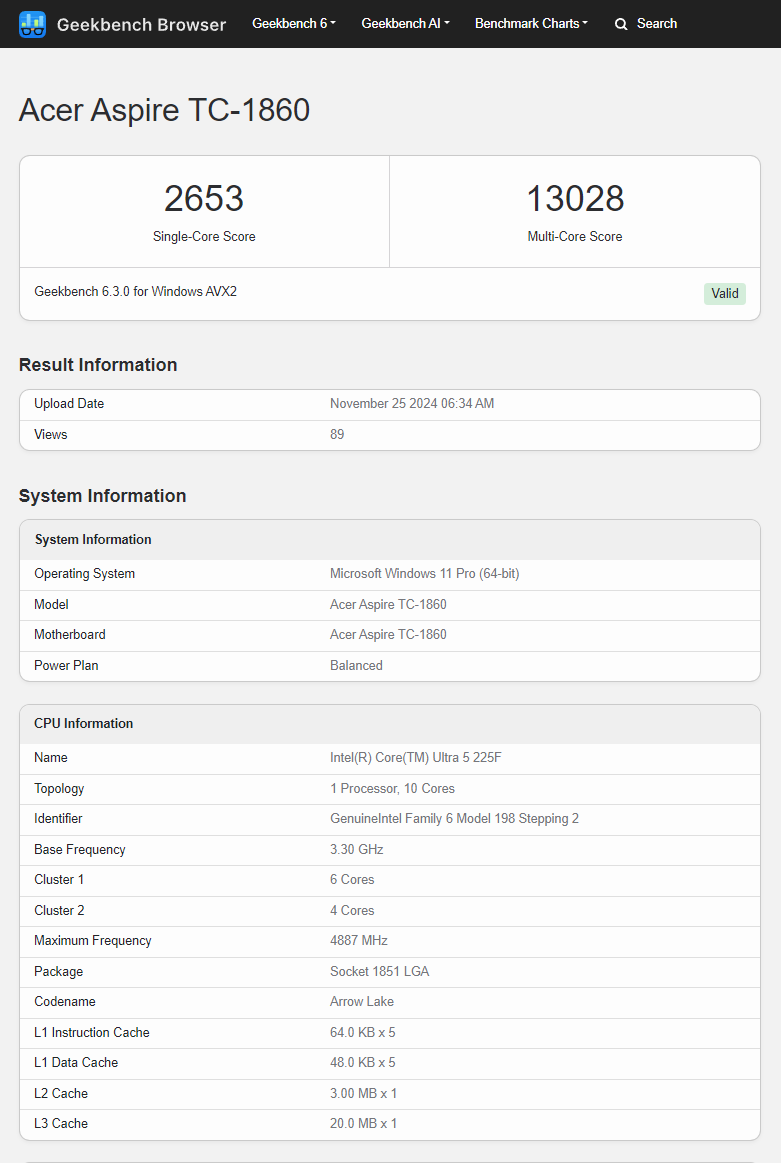The image size is (781, 1163).
Task: Click the Valid badge
Action: (724, 294)
